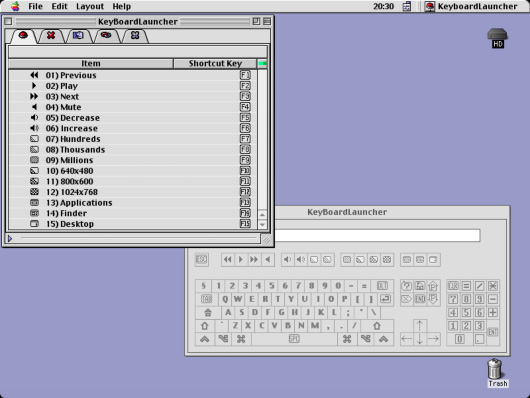Click the resolution icon beside 11) 800x600
This screenshot has width=530, height=398.
click(x=34, y=181)
